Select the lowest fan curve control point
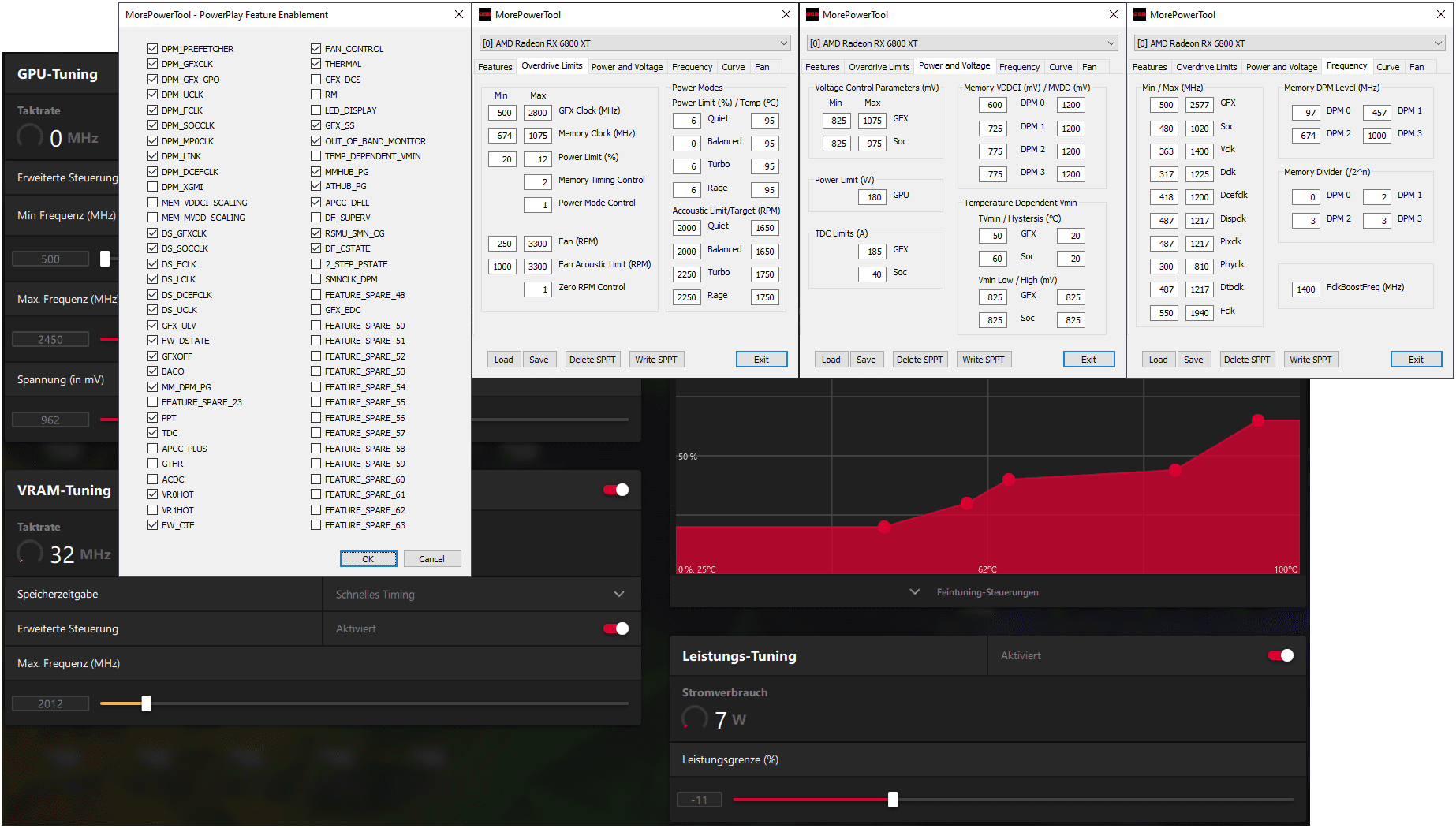1456x828 pixels. pos(884,527)
